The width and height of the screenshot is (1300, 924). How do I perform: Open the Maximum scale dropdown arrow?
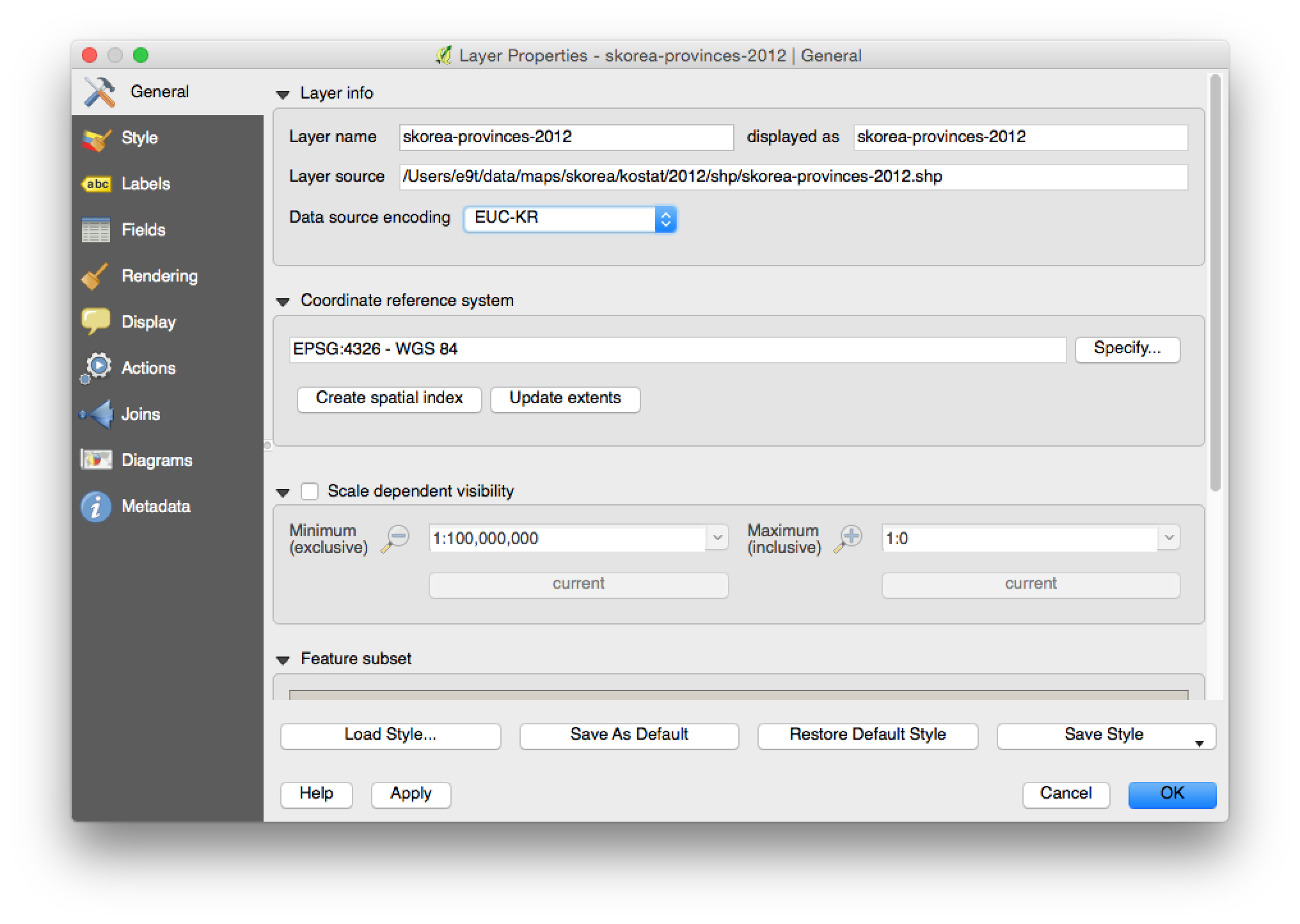[1169, 538]
